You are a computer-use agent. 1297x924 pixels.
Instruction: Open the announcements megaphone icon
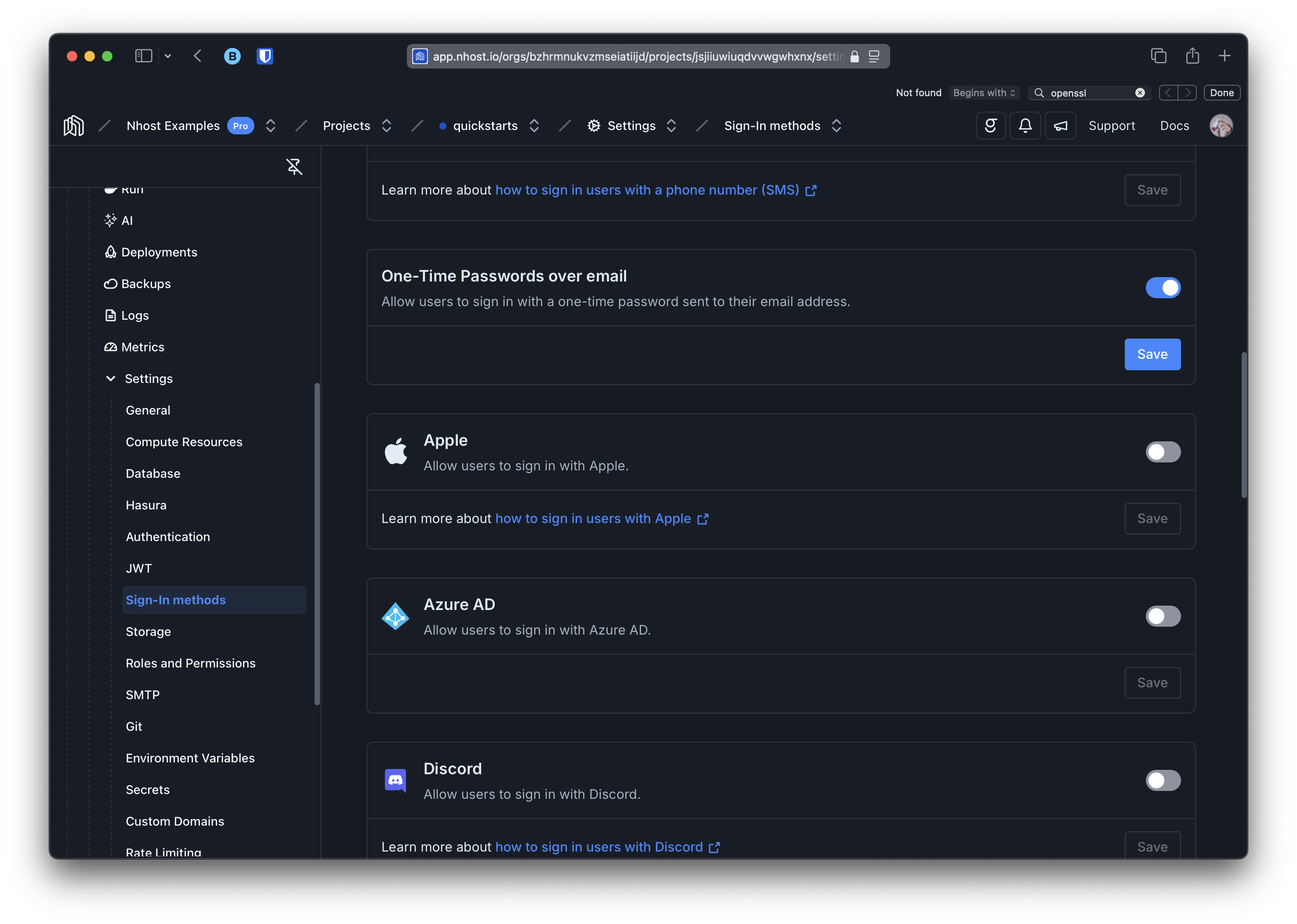(x=1060, y=126)
